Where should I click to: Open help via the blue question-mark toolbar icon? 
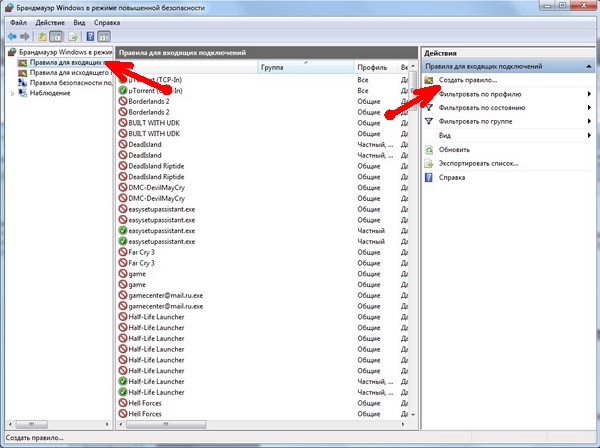[90, 36]
